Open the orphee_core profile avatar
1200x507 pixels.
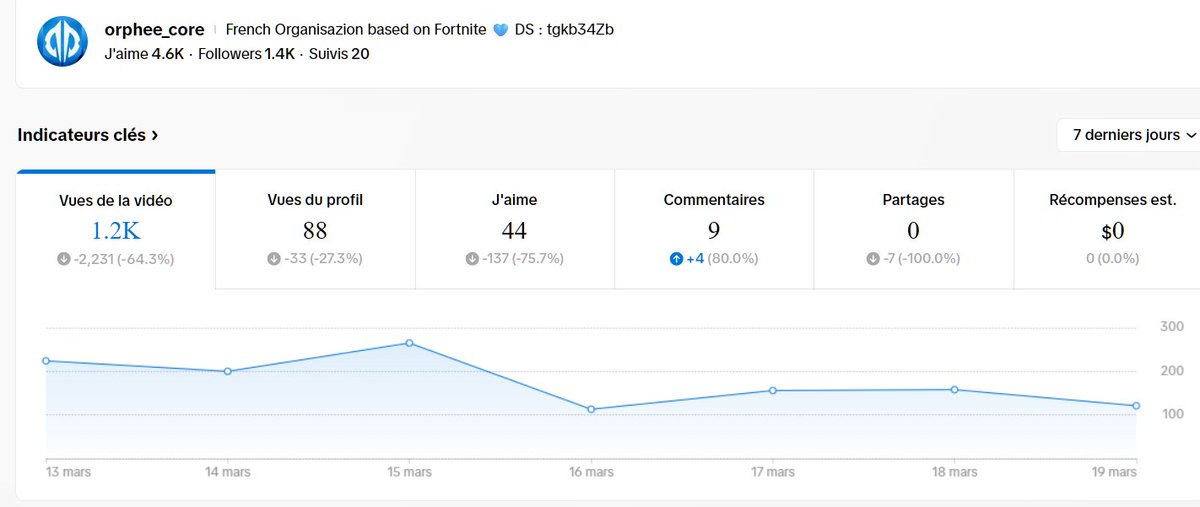pos(63,42)
